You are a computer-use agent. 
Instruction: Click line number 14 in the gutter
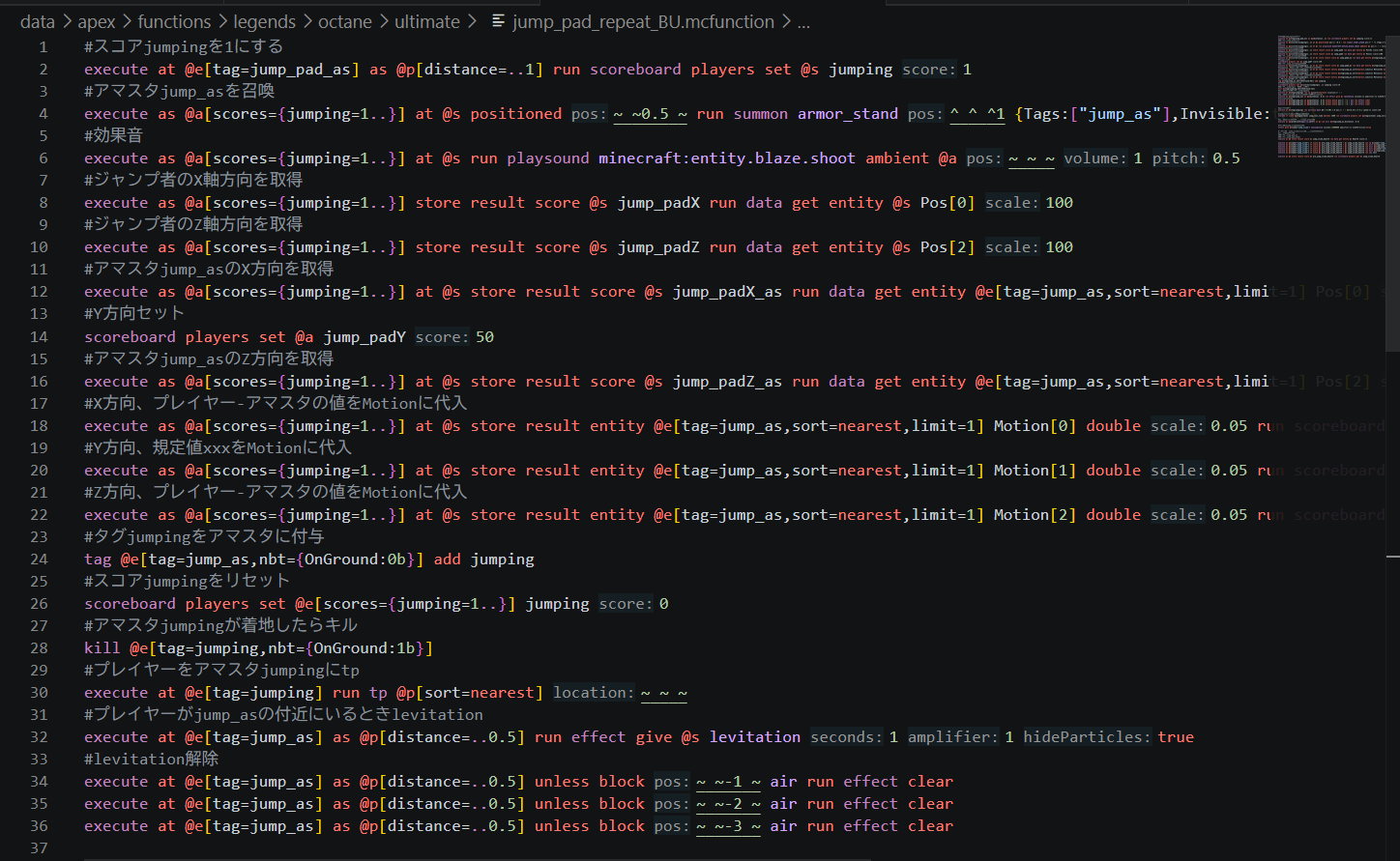point(39,337)
